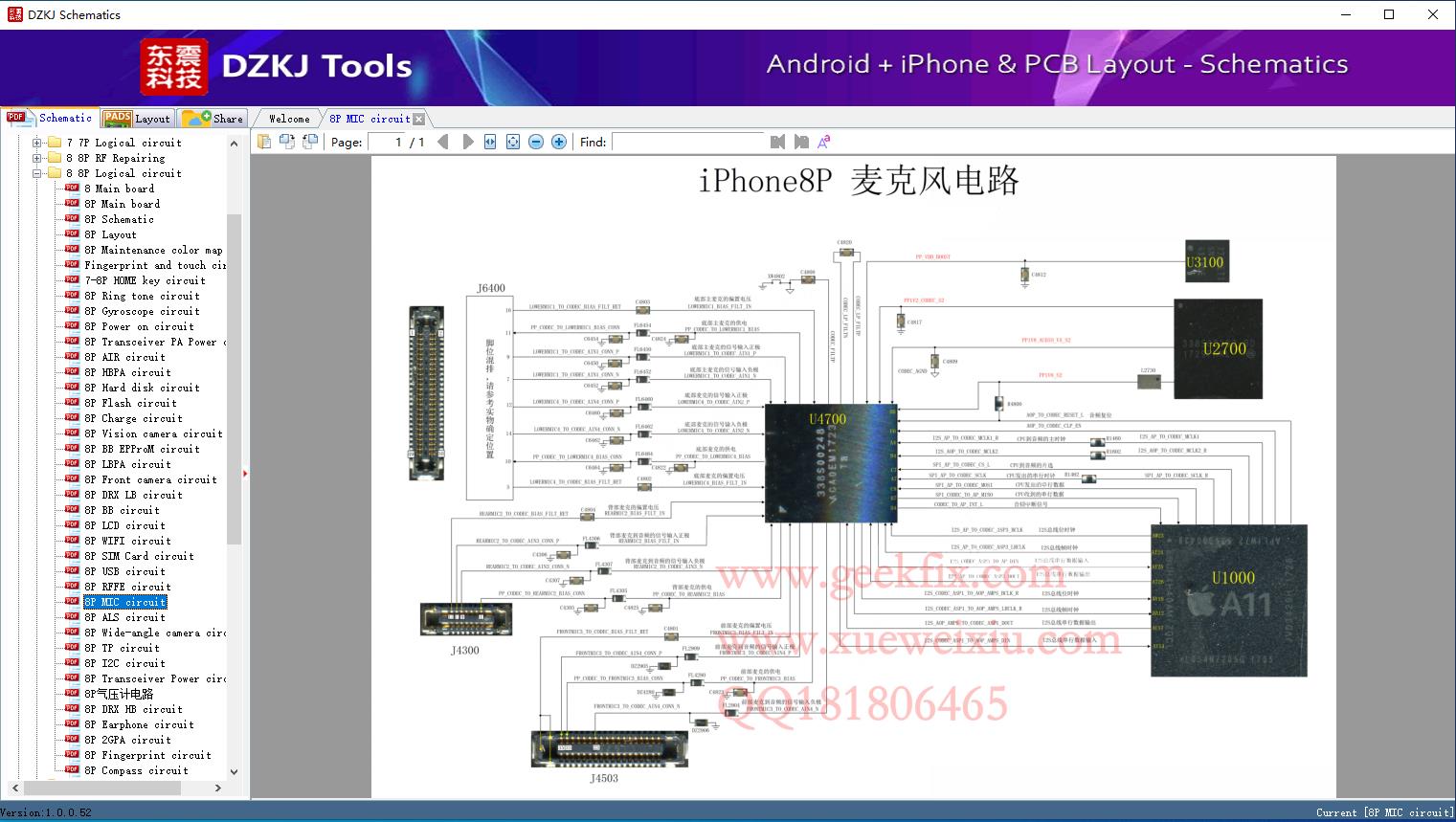The width and height of the screenshot is (1456, 822).
Task: Select the 8P MIC circuit document tab
Action: tap(370, 119)
